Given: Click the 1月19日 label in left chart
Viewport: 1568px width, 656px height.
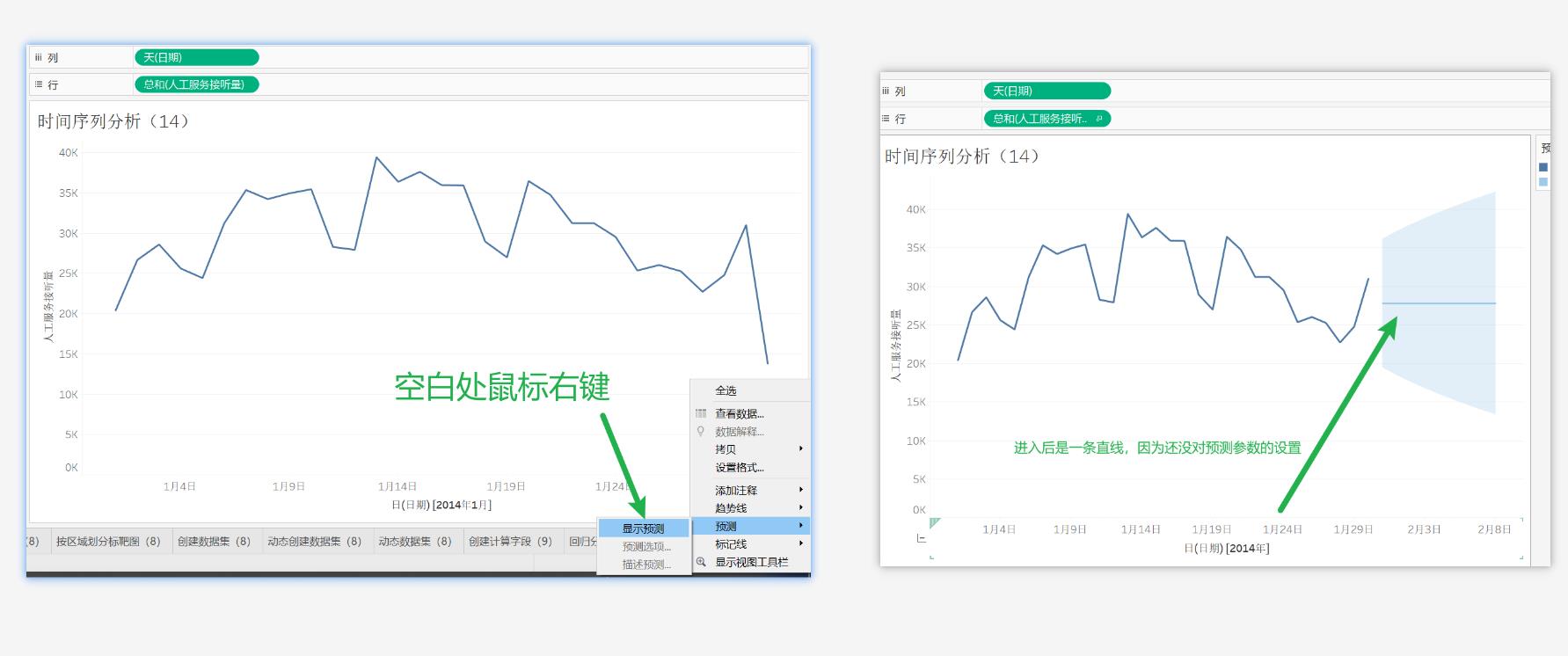Looking at the screenshot, I should [x=507, y=486].
